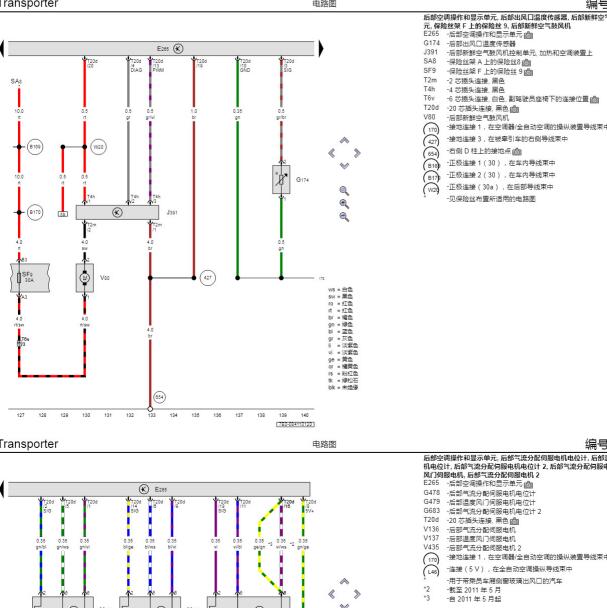Screen dimensions: 607x608
Task: Select the V435 entry in the second legend
Action: 472,548
